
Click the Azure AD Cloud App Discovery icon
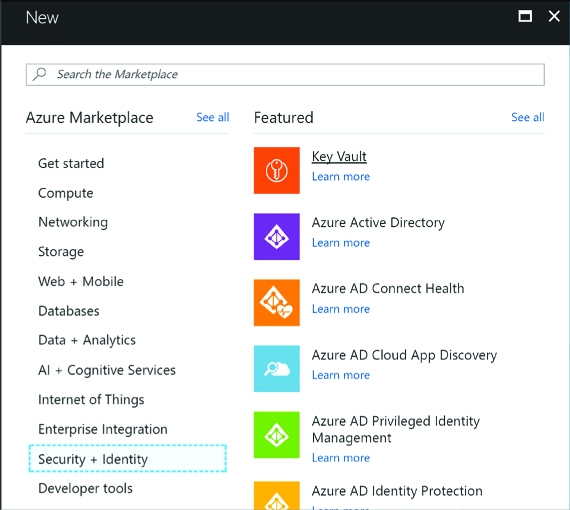277,369
